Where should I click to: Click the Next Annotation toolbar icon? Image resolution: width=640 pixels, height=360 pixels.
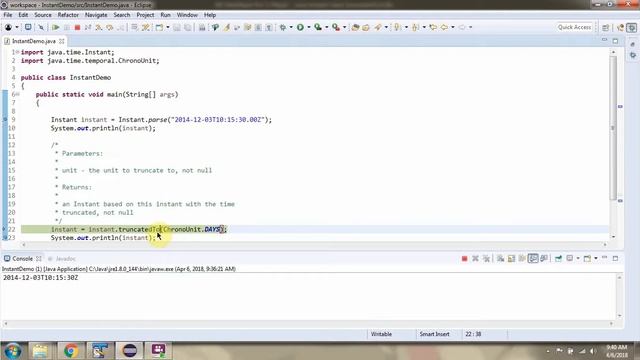pyautogui.click(x=397, y=27)
